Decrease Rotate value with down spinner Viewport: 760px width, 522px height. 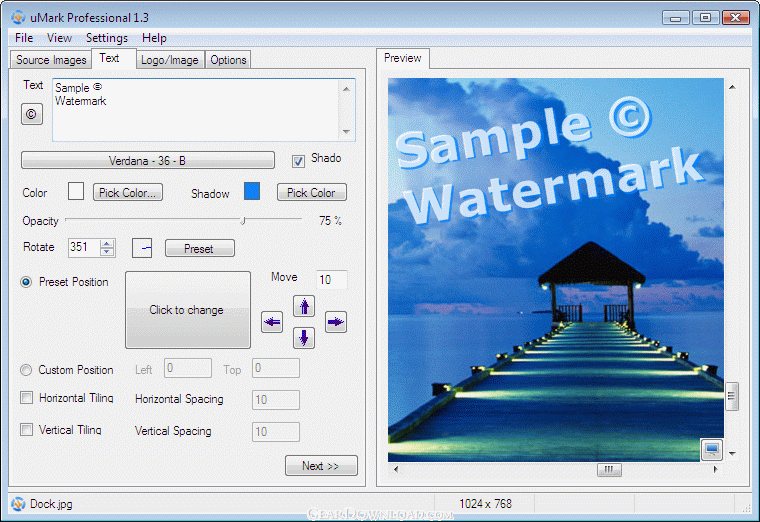(107, 252)
